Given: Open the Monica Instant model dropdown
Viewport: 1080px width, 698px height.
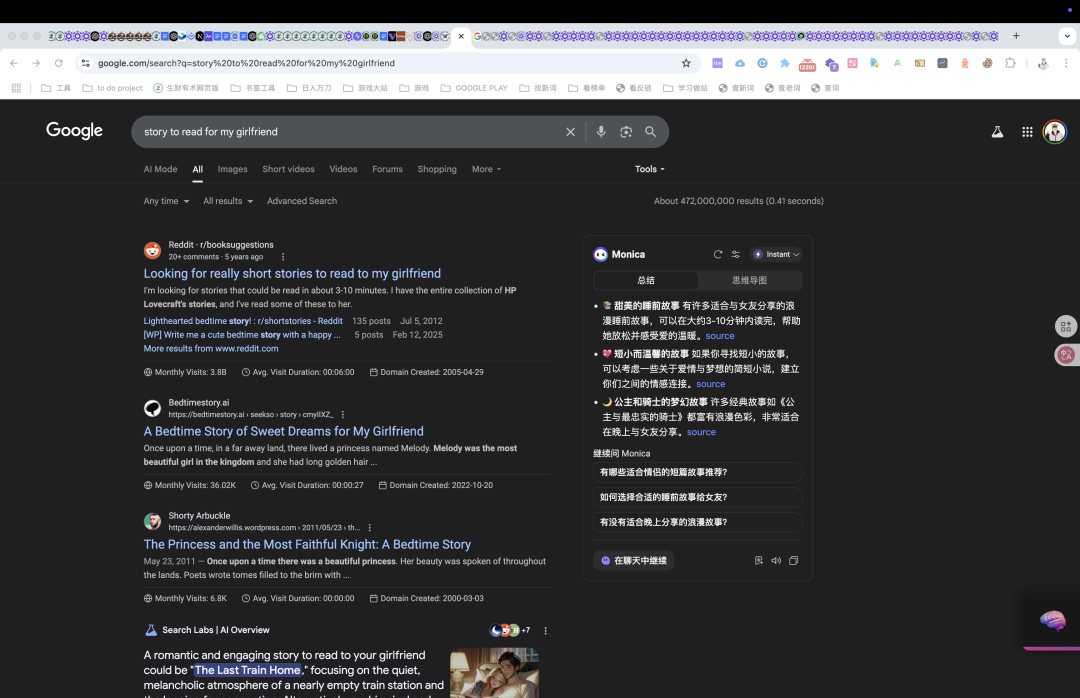Looking at the screenshot, I should click(x=776, y=254).
